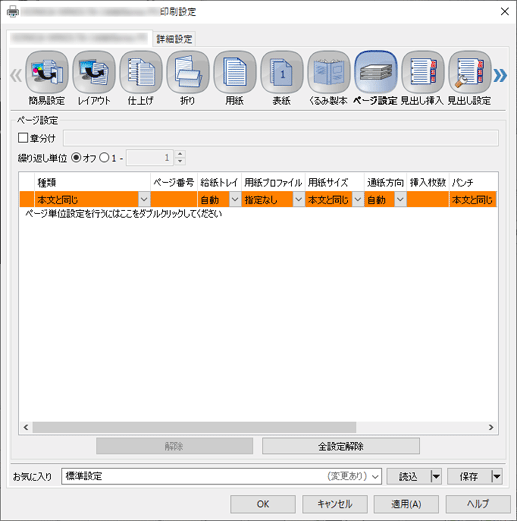Click the パンチ column header
The height and width of the screenshot is (521, 517).
click(473, 182)
